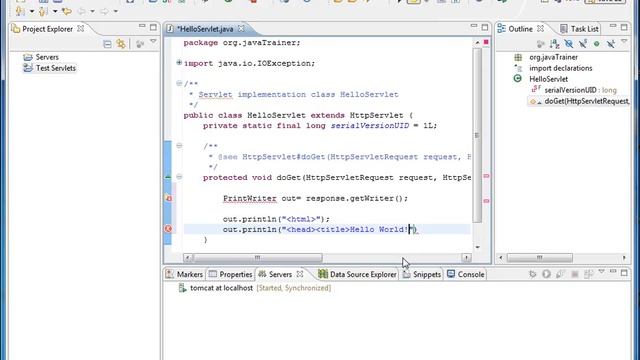Toggle Hide Static Members in Outline
Viewport: 640px width, 360px height.
[x=583, y=44]
